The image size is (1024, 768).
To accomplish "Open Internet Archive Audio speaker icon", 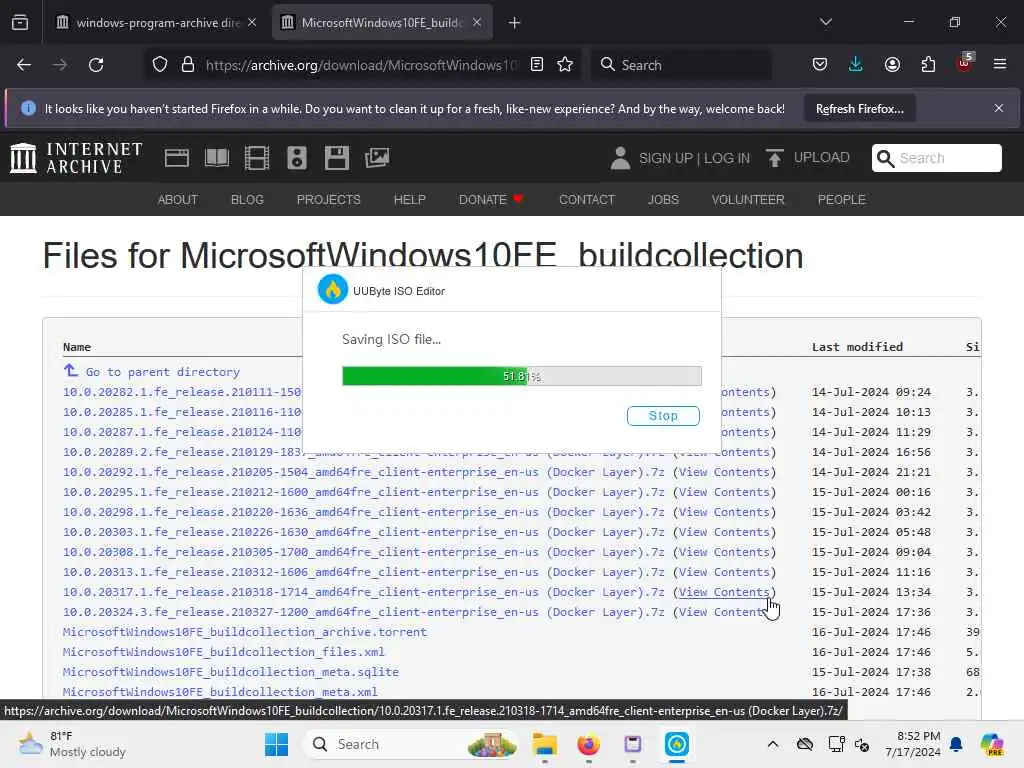I will tap(296, 158).
